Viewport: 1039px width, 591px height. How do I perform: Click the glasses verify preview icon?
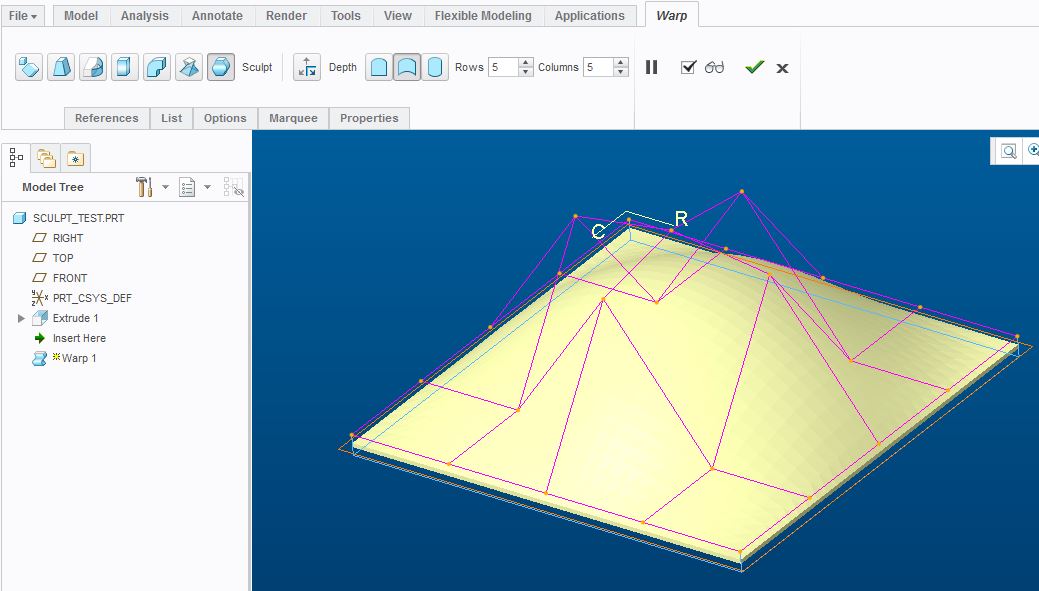pyautogui.click(x=714, y=67)
